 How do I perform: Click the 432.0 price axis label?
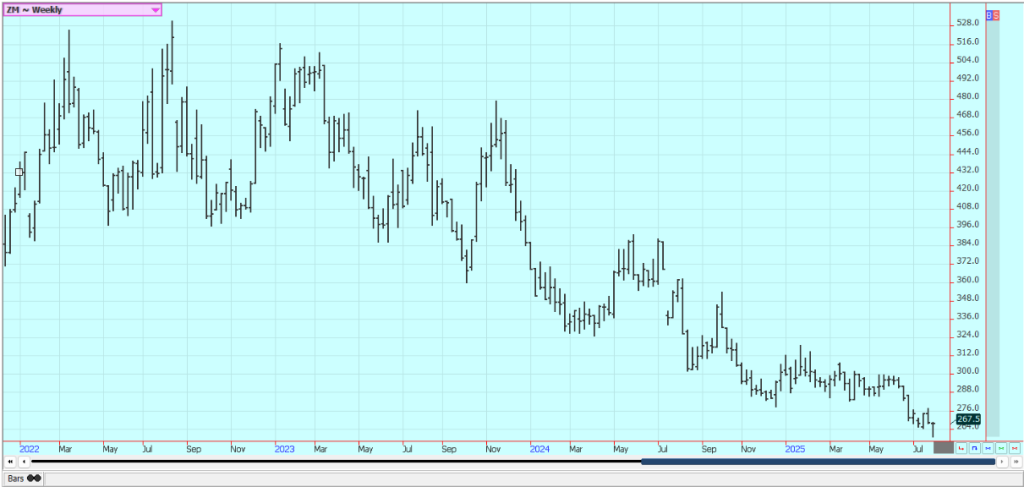click(x=968, y=170)
